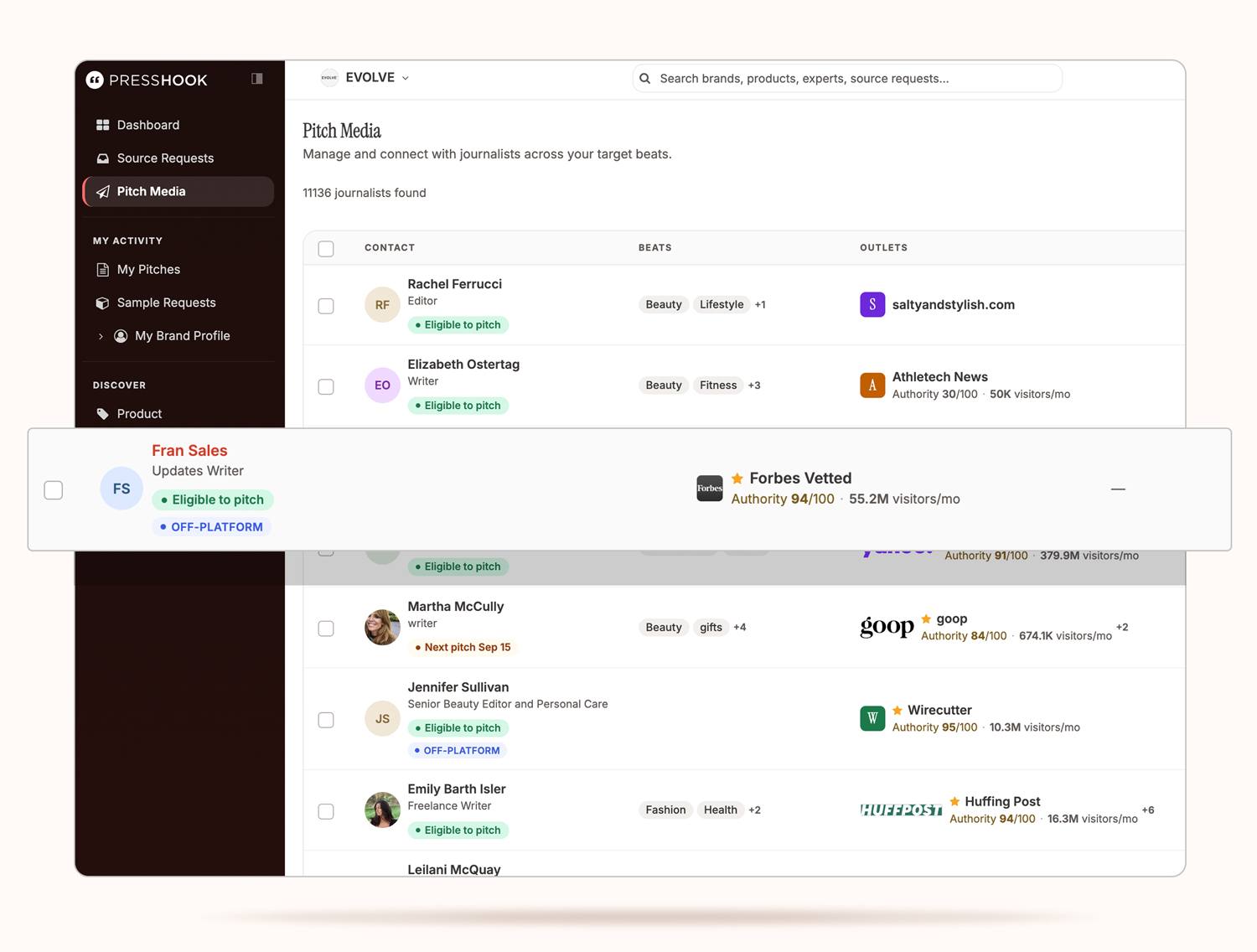The width and height of the screenshot is (1257, 952).
Task: Click Jennifer Sullivan's JS avatar
Action: (382, 718)
